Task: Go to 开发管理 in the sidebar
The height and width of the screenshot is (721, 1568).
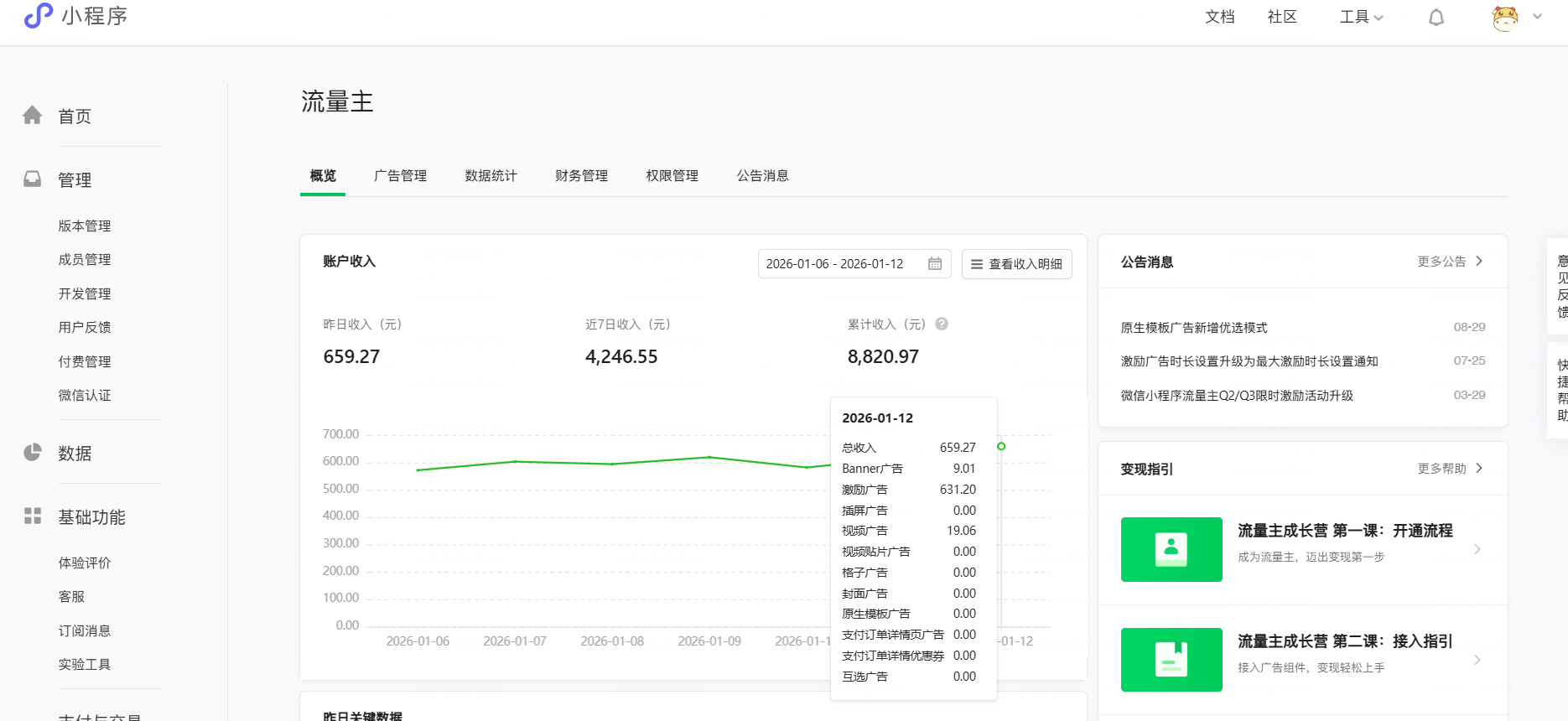Action: click(85, 294)
